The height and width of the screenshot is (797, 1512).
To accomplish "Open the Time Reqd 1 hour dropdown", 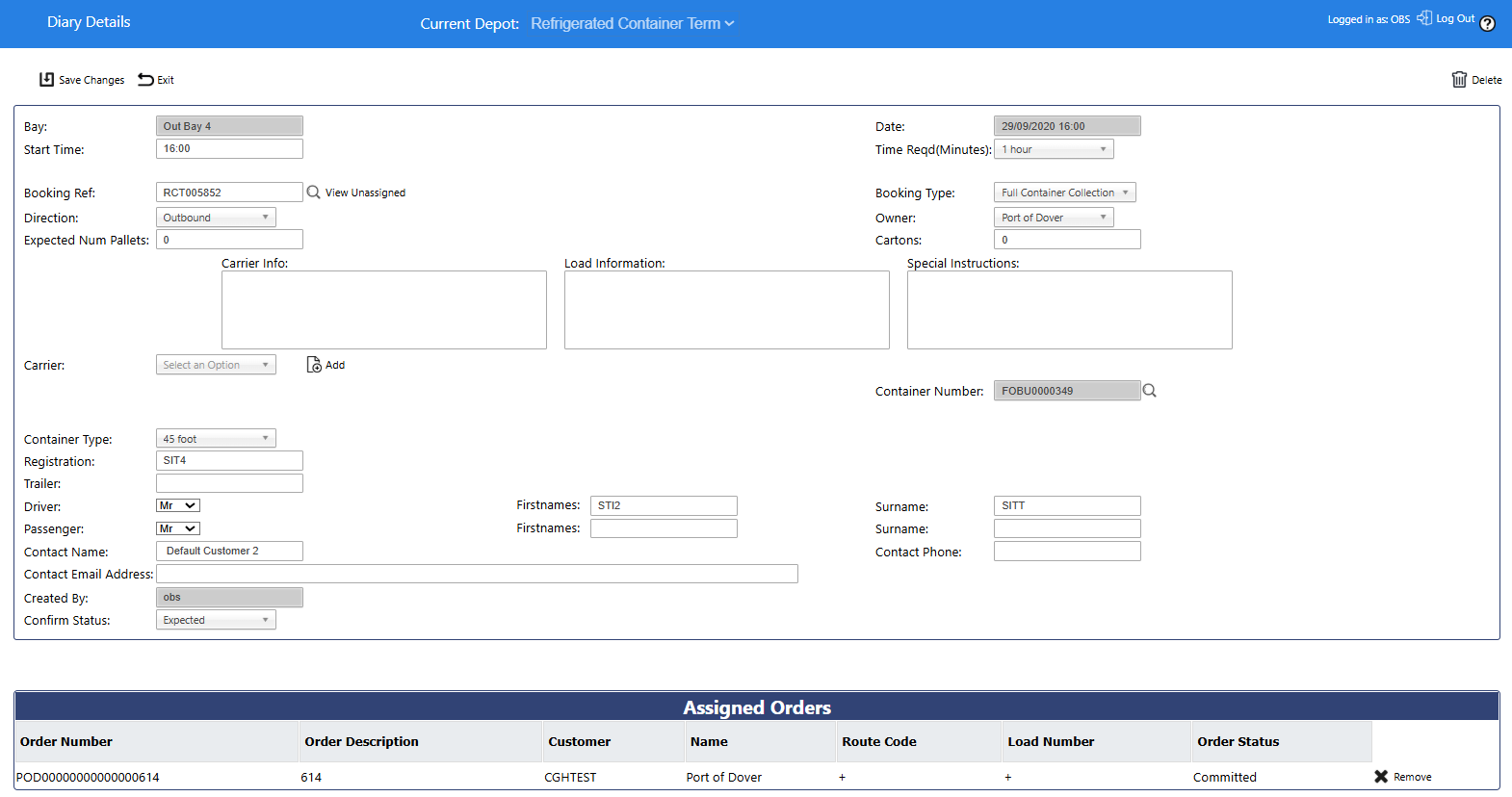I will coord(1054,149).
